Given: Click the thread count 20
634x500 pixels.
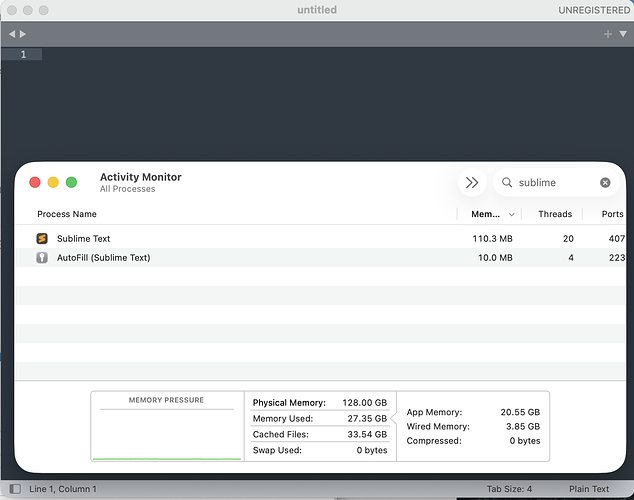Looking at the screenshot, I should point(568,238).
